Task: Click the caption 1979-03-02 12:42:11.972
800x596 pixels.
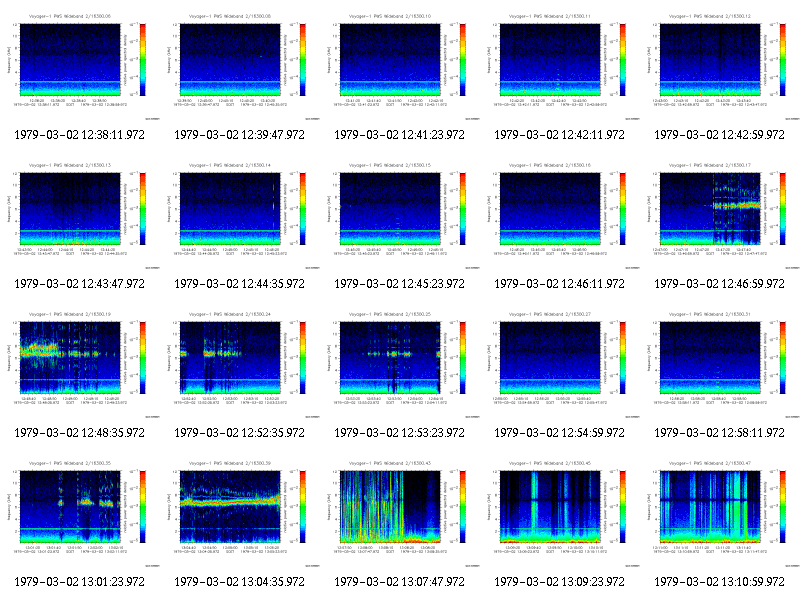Action: click(559, 135)
